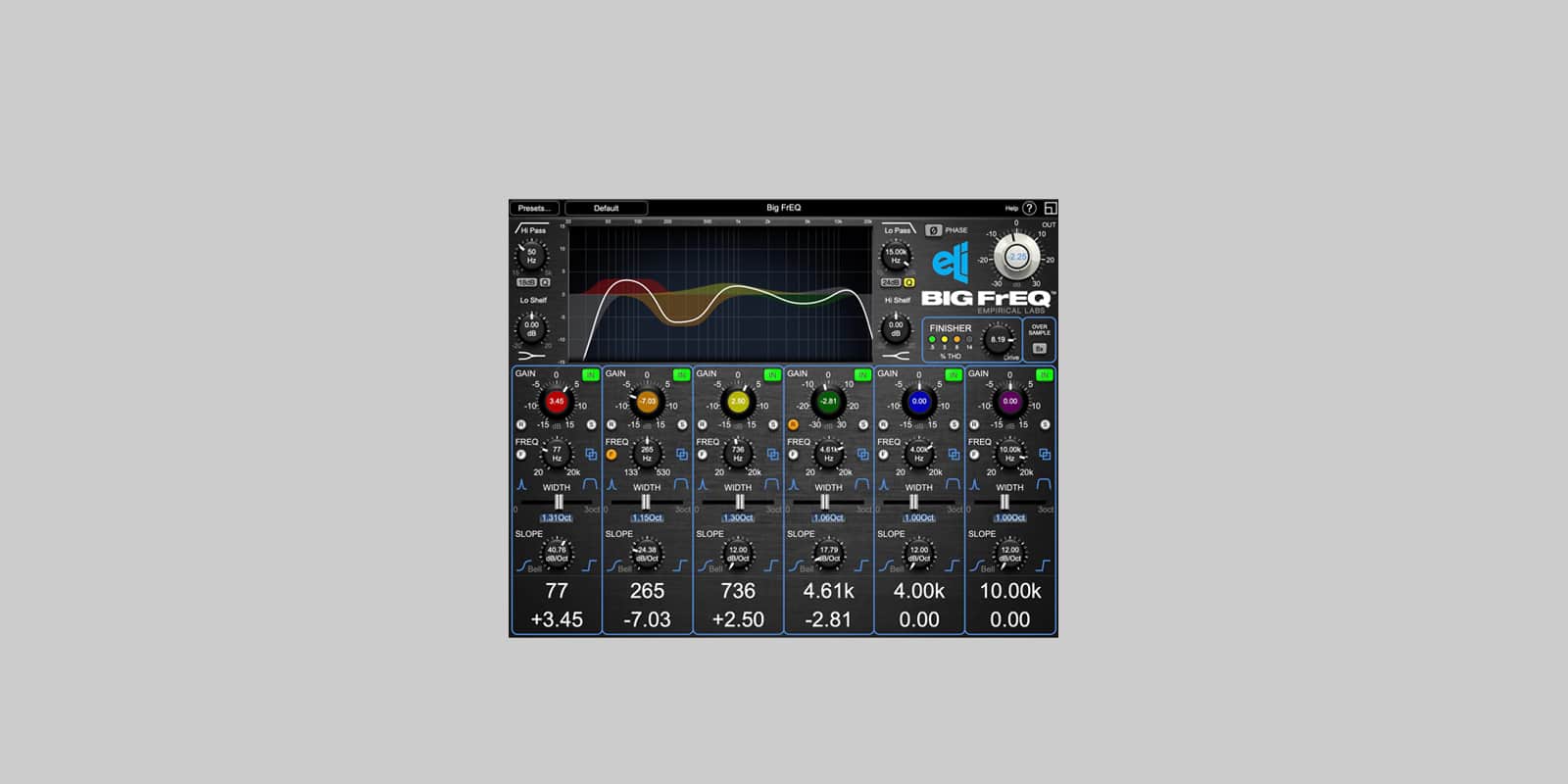The width and height of the screenshot is (1568, 784).
Task: Select the wide flat-top shape icon on 77 Hz band
Action: coord(590,485)
